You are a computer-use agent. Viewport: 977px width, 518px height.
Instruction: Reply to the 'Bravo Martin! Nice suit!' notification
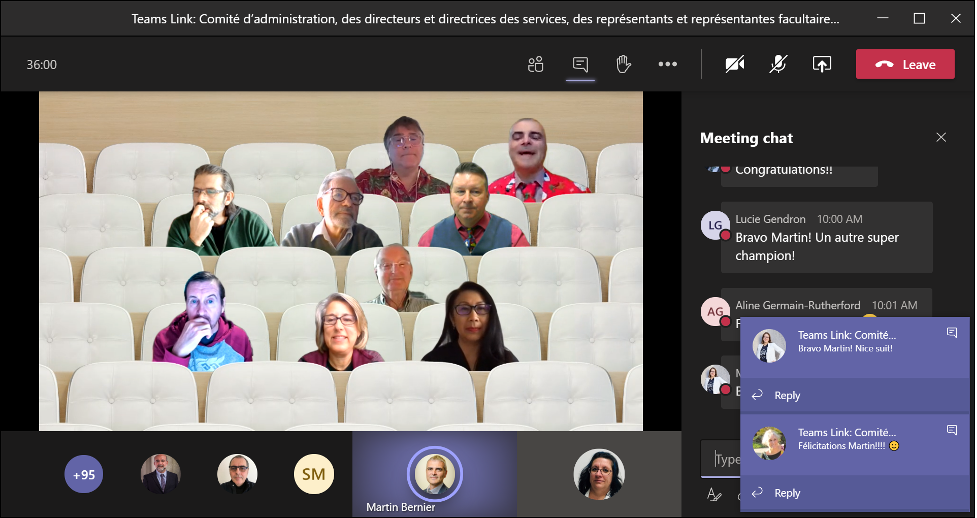(777, 395)
